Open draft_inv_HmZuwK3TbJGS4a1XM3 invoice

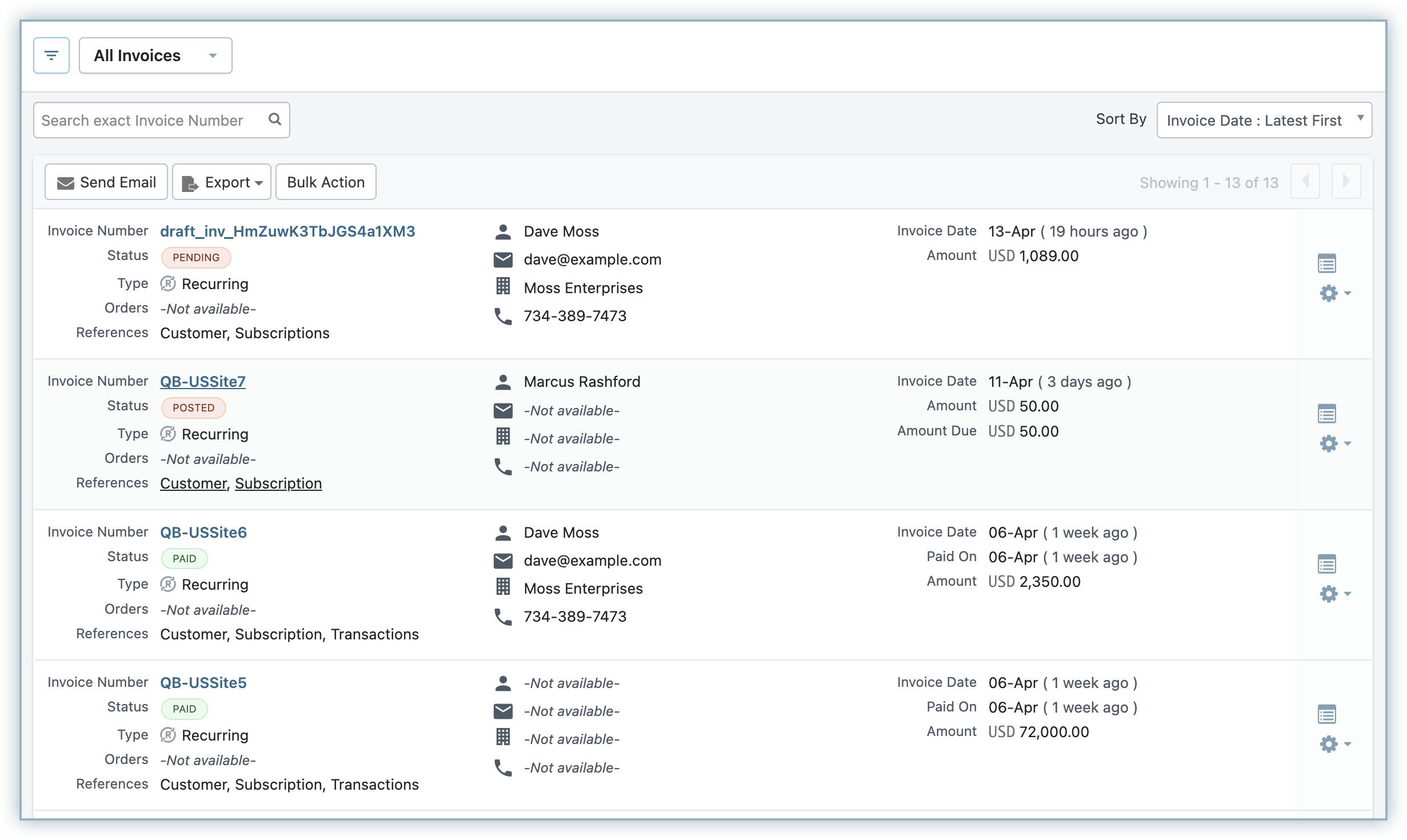coord(287,231)
